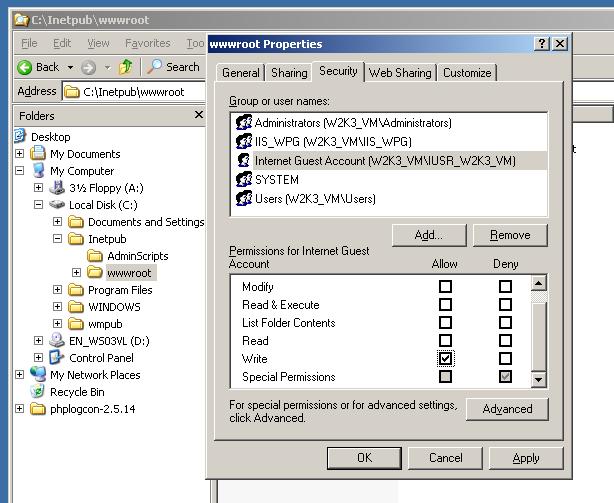Click the green Back arrow icon
Image resolution: width=614 pixels, height=503 pixels.
pos(24,67)
